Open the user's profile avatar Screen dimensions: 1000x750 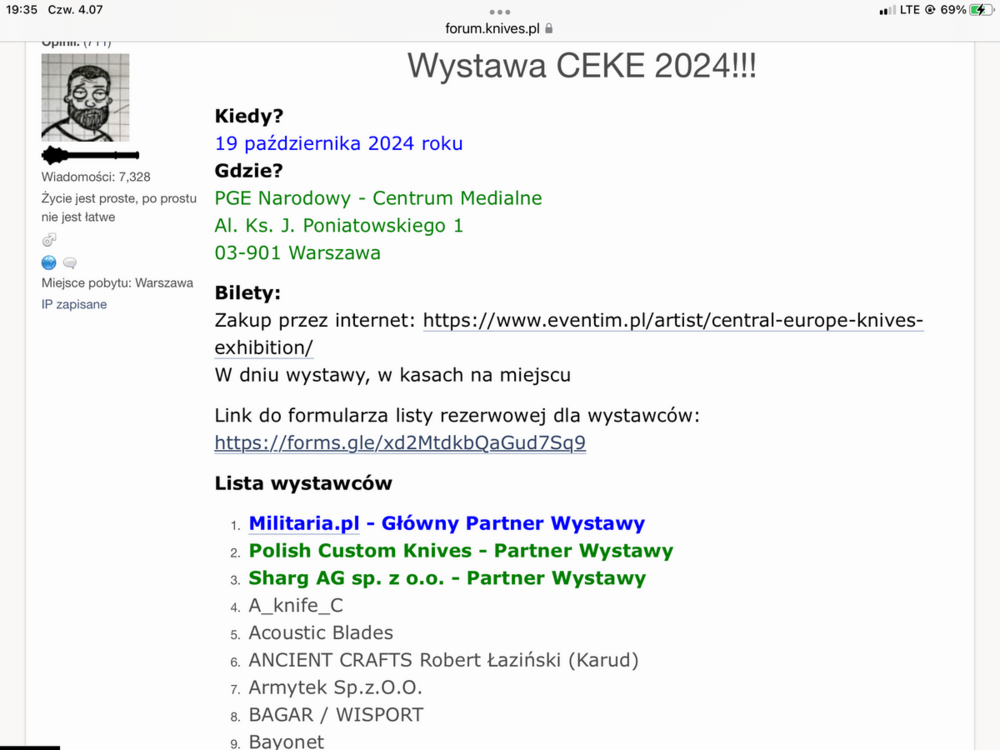point(85,97)
